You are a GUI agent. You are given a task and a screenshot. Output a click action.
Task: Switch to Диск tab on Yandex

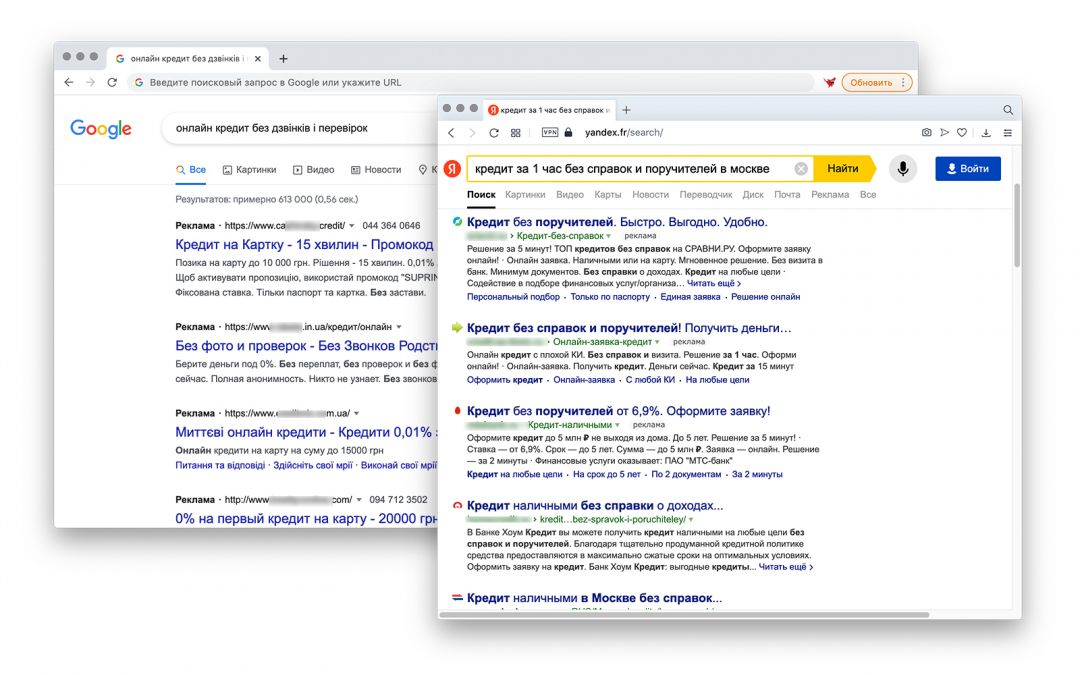coord(753,195)
